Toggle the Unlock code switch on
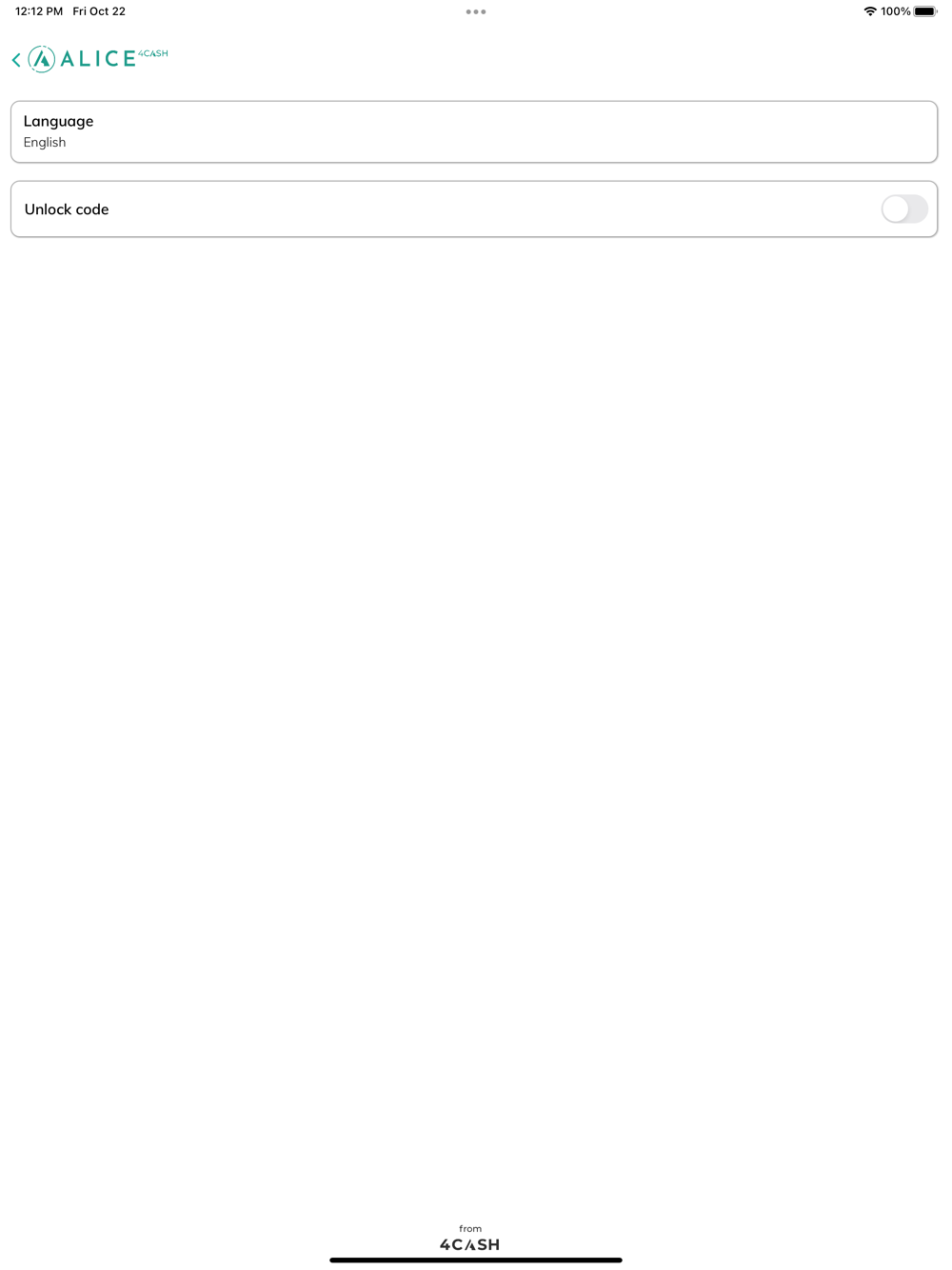The height and width of the screenshot is (1270, 952). pos(904,208)
